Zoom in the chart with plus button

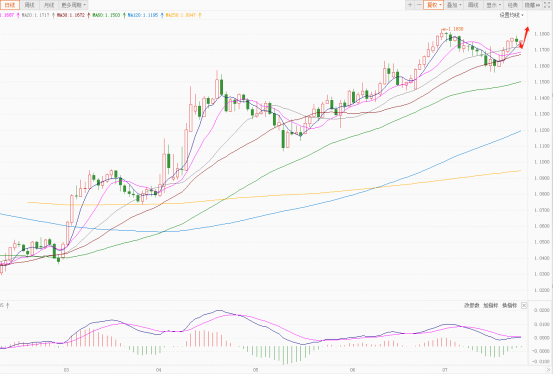click(x=410, y=5)
